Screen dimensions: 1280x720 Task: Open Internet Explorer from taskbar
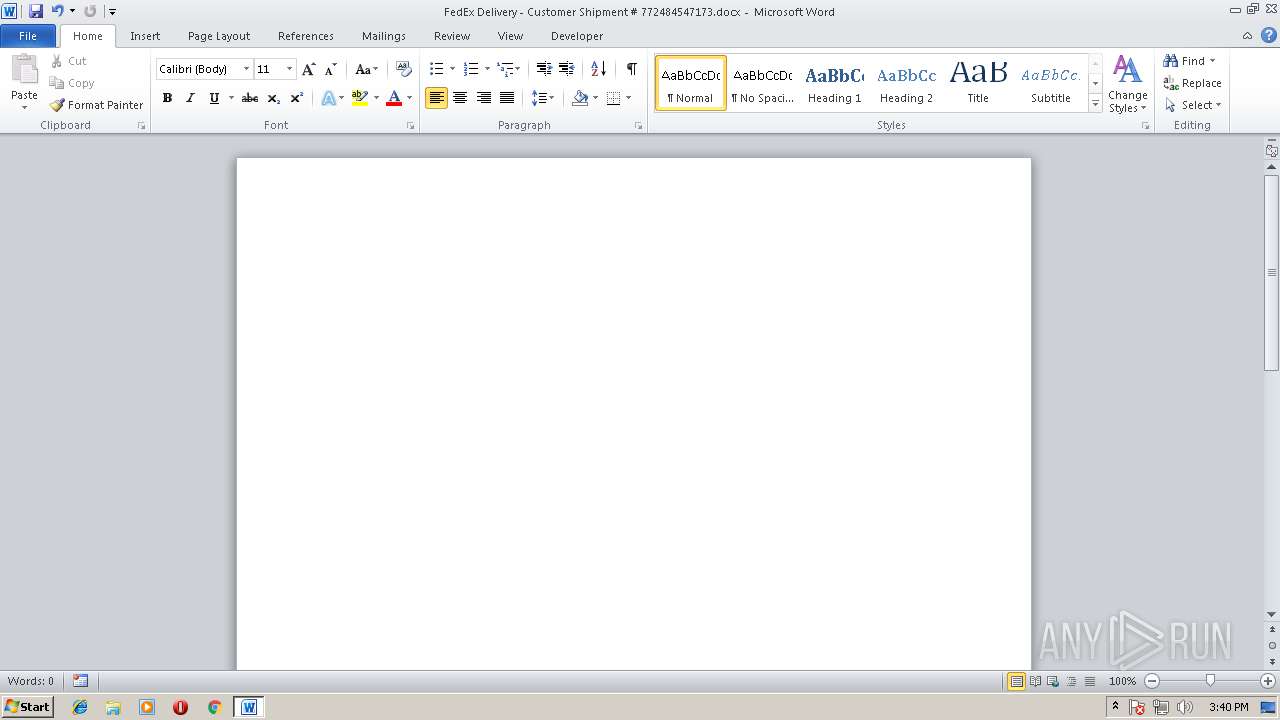tap(80, 707)
